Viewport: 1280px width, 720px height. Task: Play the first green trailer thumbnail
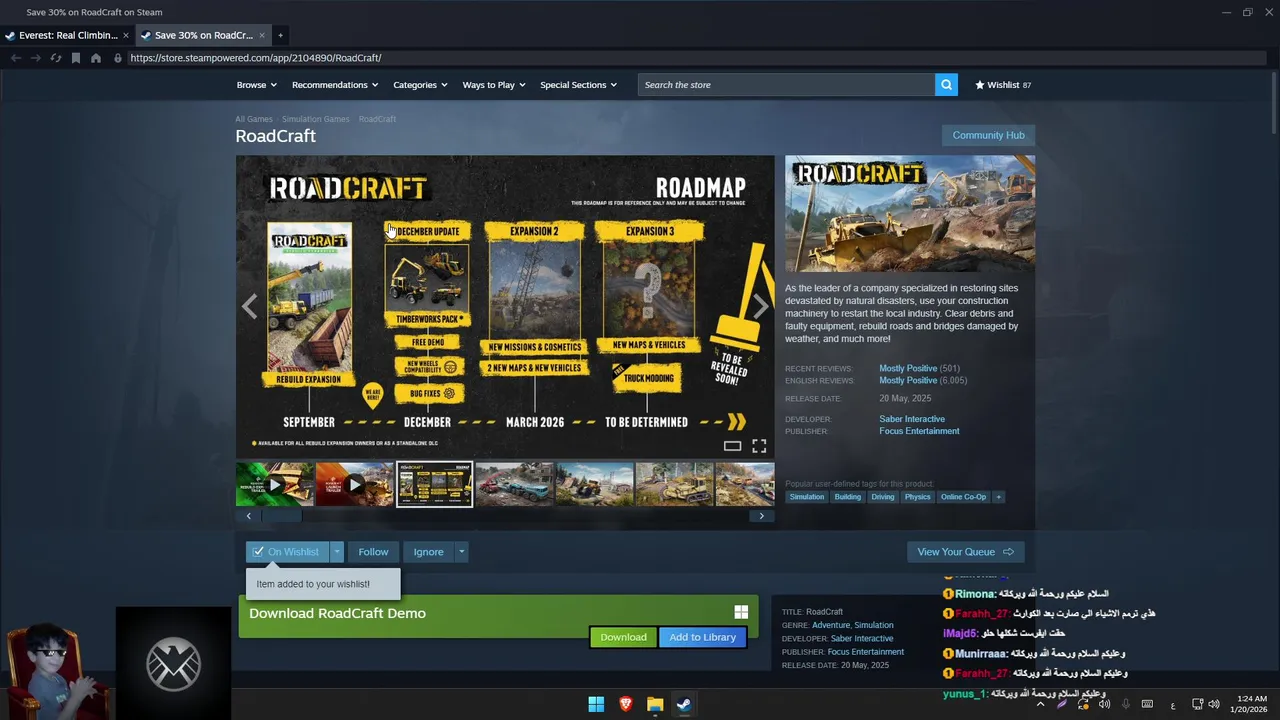275,485
